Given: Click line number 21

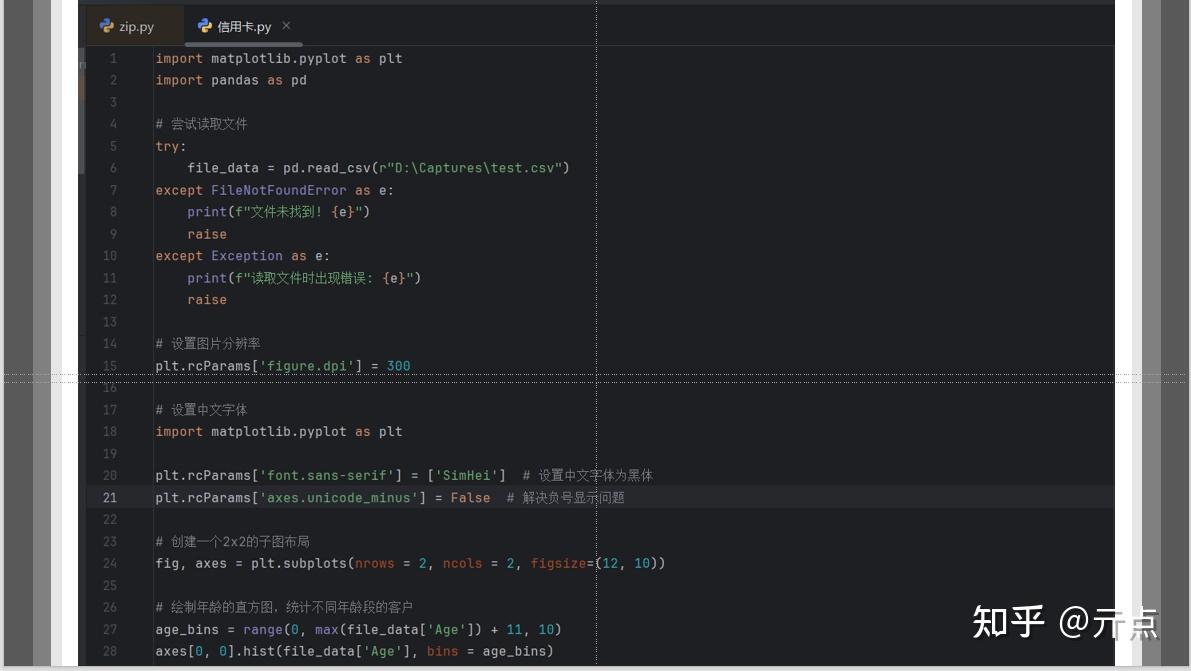Looking at the screenshot, I should coord(110,497).
